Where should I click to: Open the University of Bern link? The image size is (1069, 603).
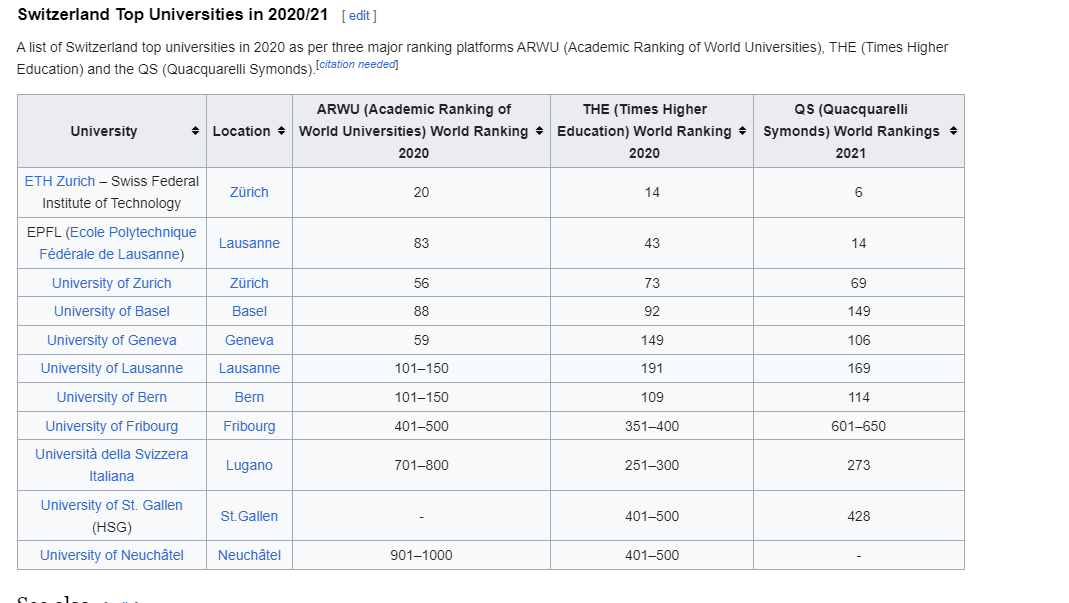112,397
